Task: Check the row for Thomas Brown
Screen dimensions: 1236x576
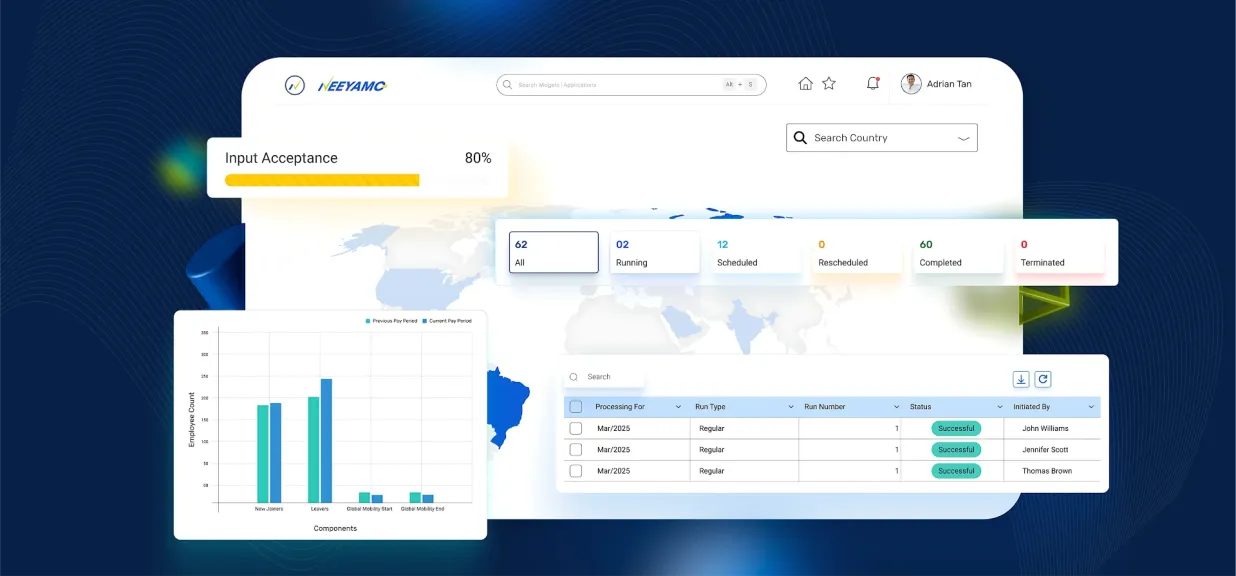Action: (575, 471)
